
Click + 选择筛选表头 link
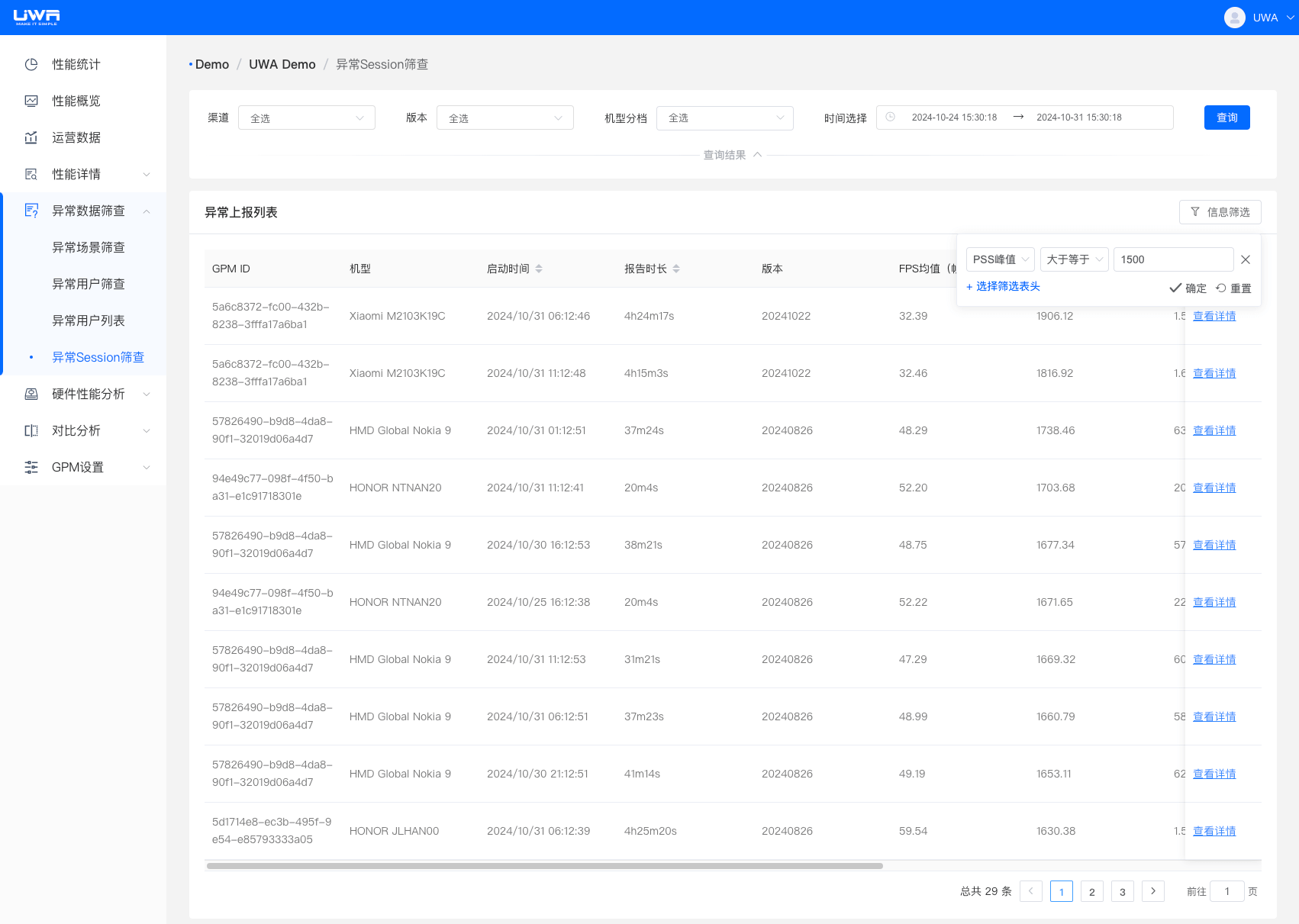point(1003,286)
